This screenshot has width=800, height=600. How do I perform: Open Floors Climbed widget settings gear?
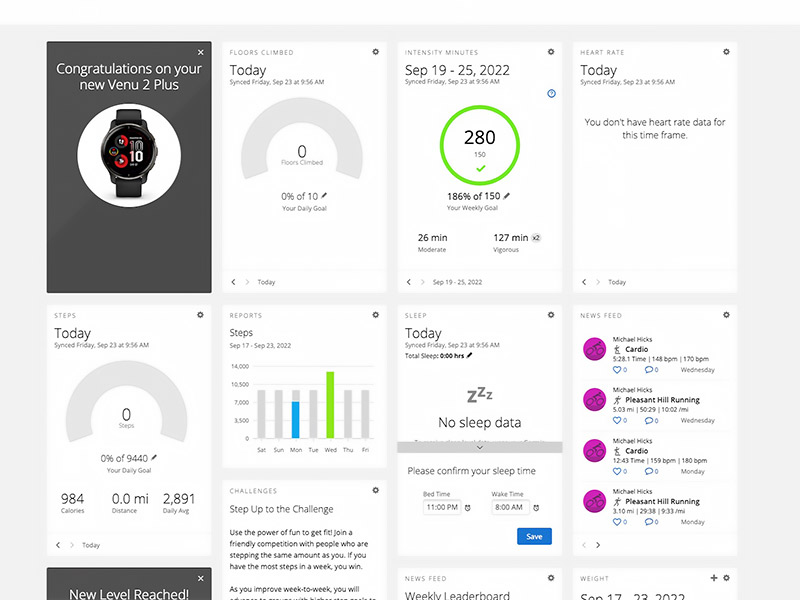pos(376,52)
